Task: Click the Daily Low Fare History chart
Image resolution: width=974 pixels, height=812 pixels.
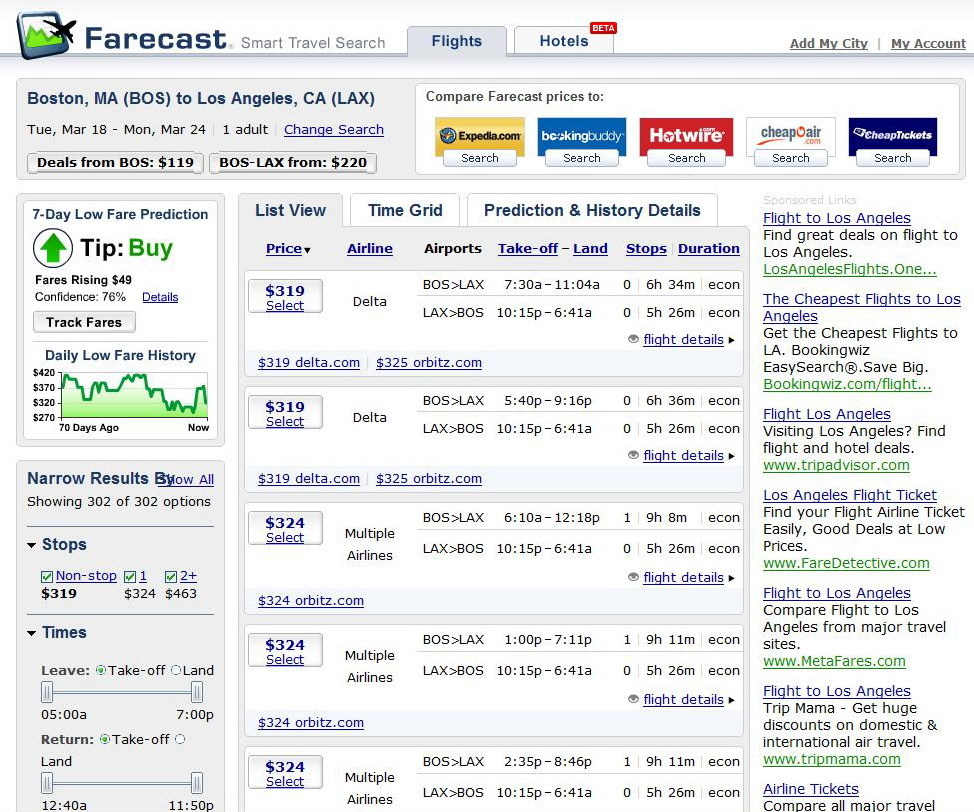Action: tap(134, 395)
